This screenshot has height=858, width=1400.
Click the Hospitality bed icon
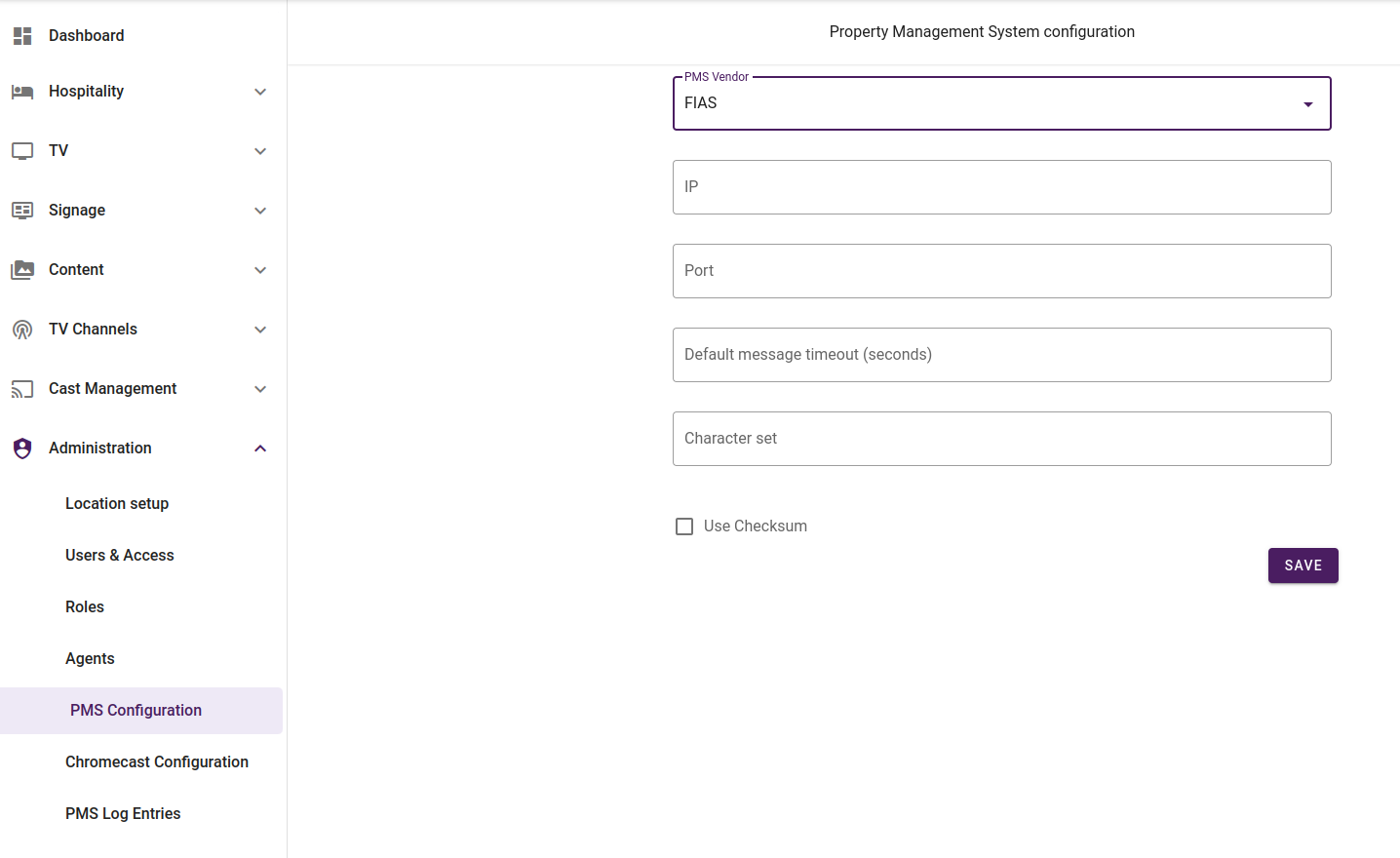(22, 92)
